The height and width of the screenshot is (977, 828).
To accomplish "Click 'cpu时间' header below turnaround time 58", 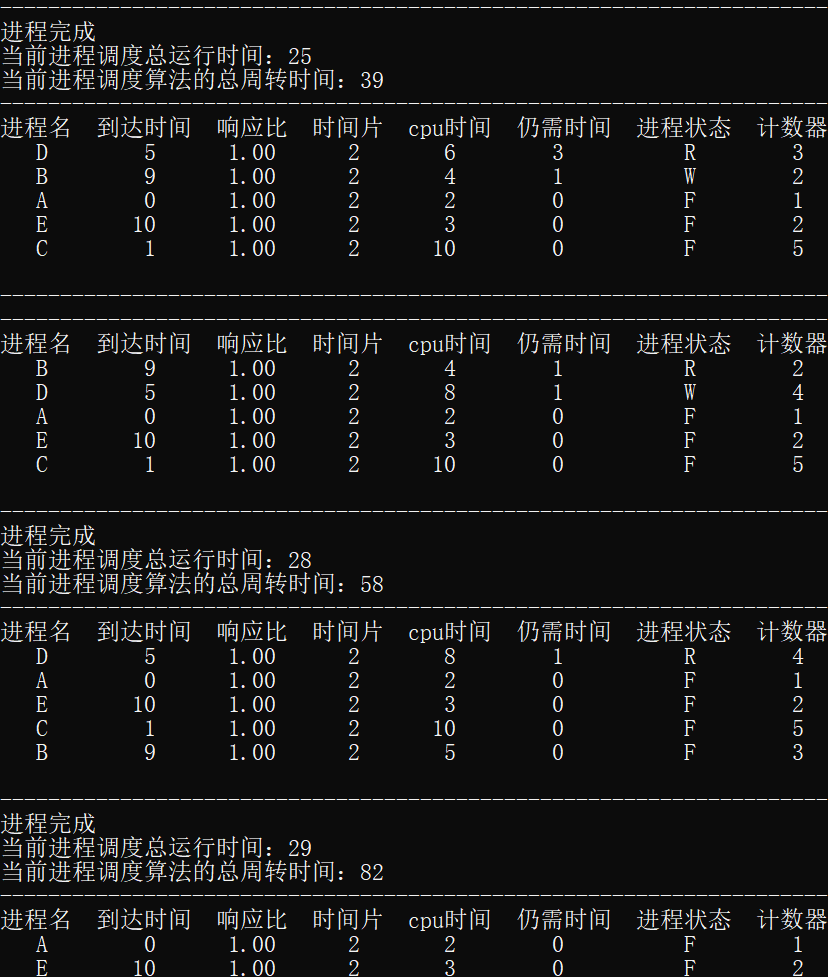I will click(x=450, y=632).
